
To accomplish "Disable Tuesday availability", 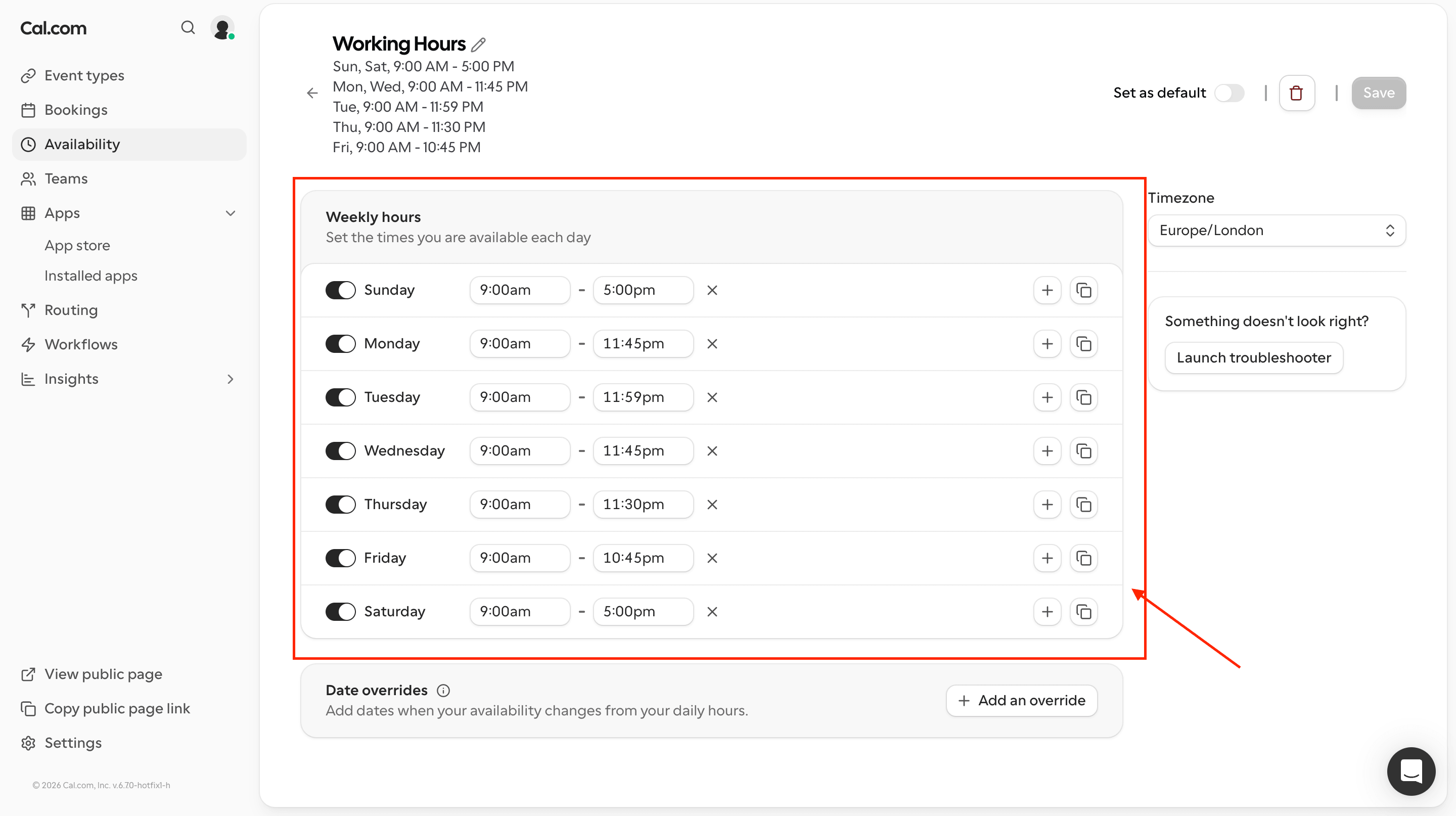I will (340, 397).
